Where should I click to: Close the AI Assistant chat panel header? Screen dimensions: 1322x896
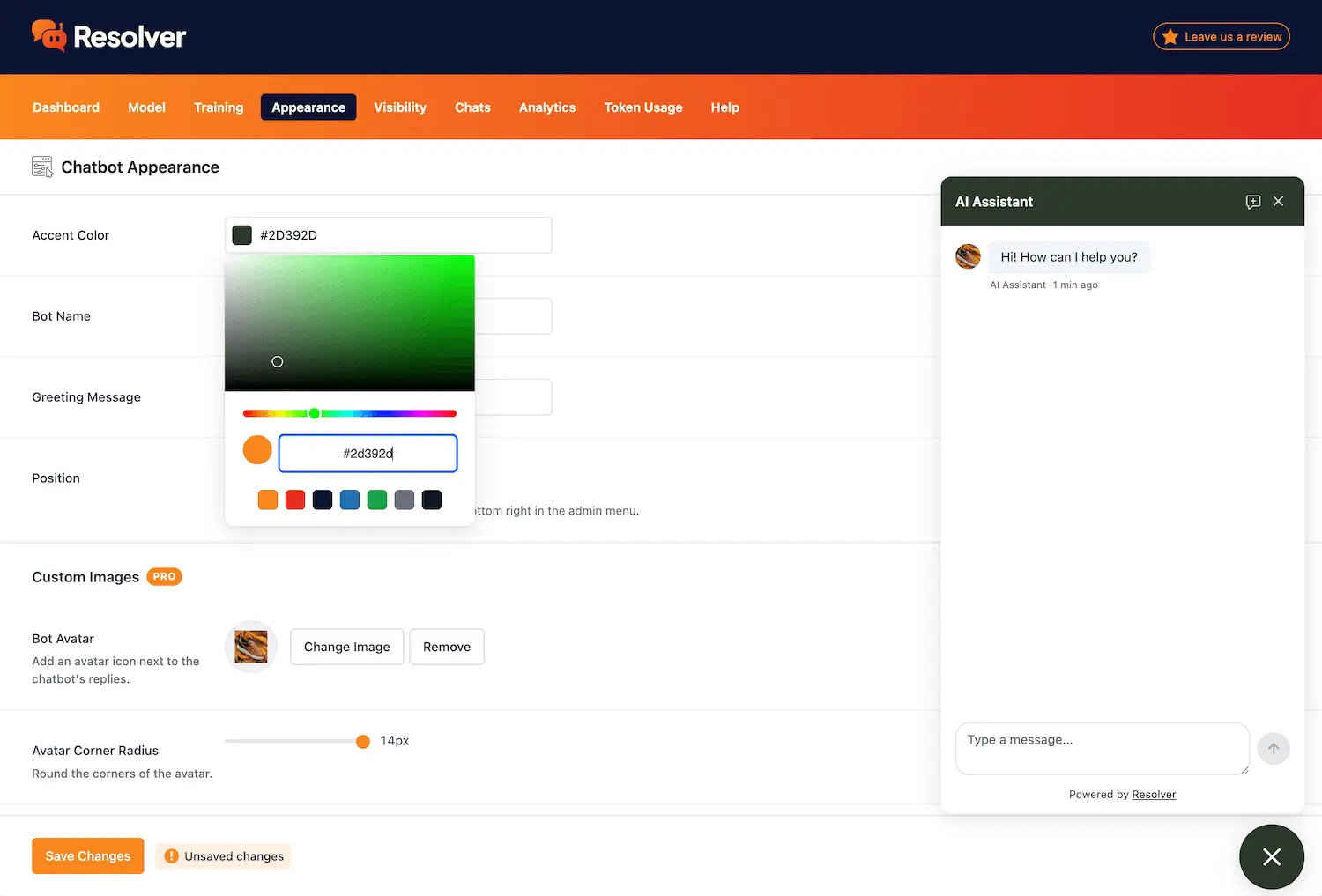[x=1278, y=202]
